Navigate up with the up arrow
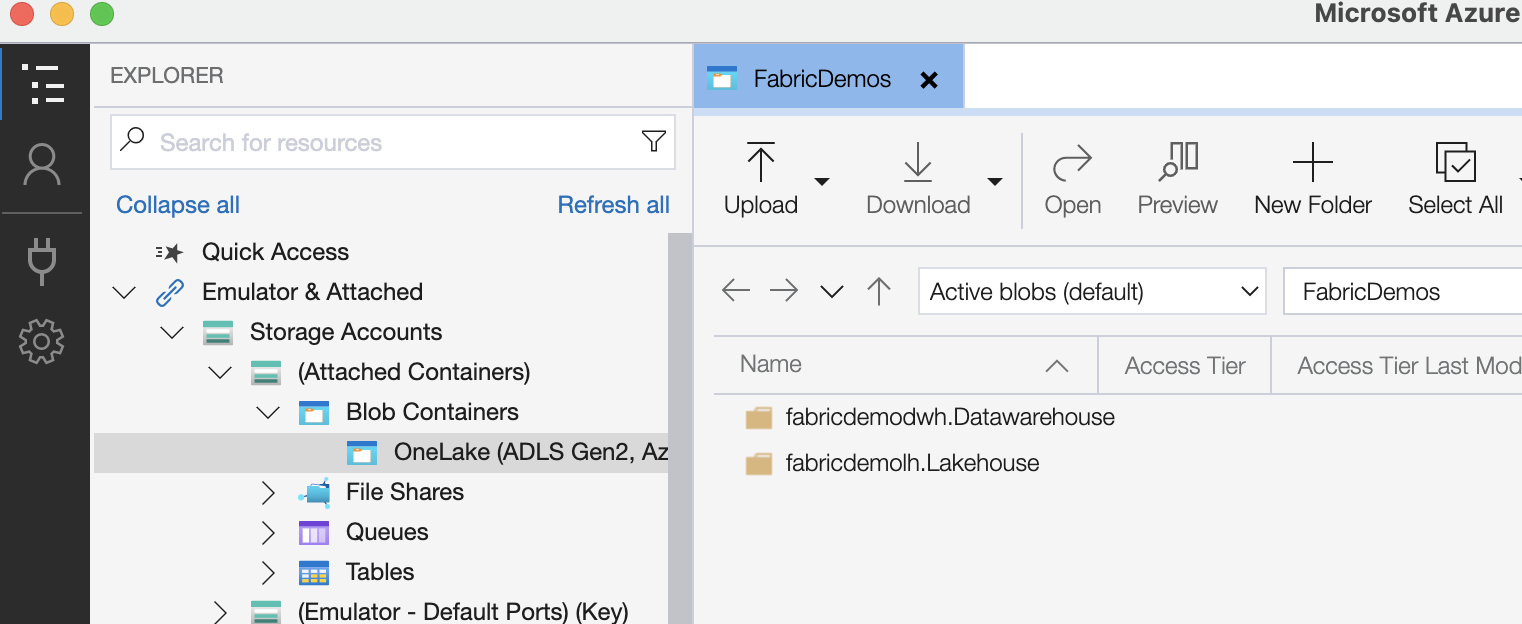Viewport: 1522px width, 624px height. (879, 291)
